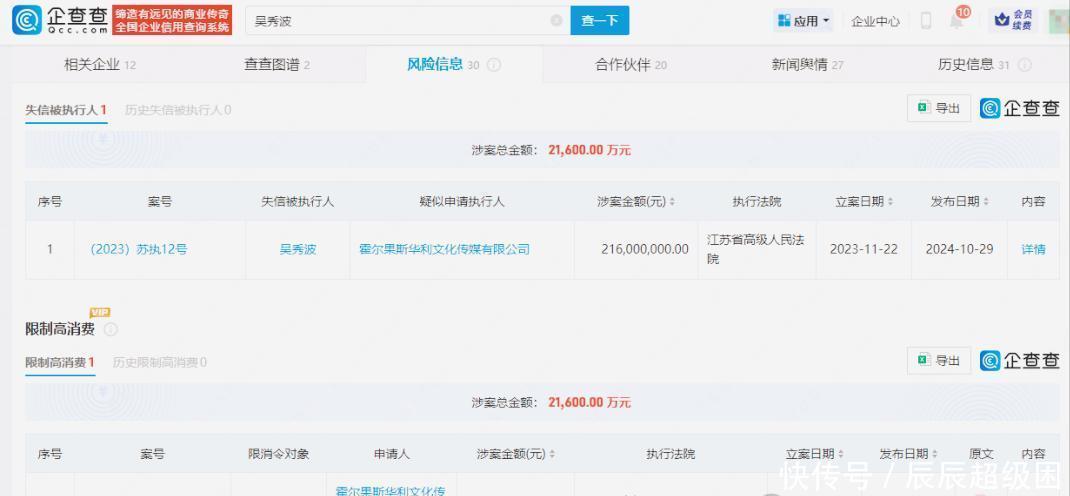Open the mobile app phone icon
The width and height of the screenshot is (1070, 496).
926,21
